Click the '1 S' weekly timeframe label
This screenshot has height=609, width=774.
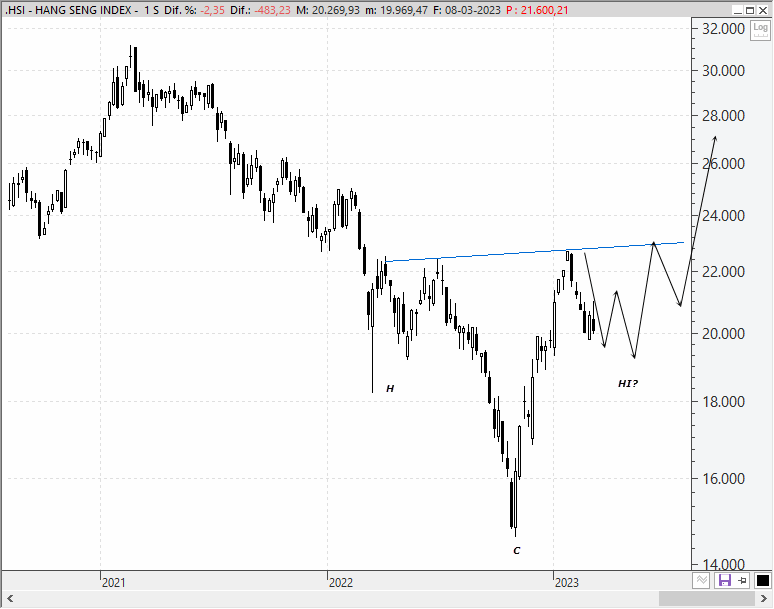click(152, 10)
